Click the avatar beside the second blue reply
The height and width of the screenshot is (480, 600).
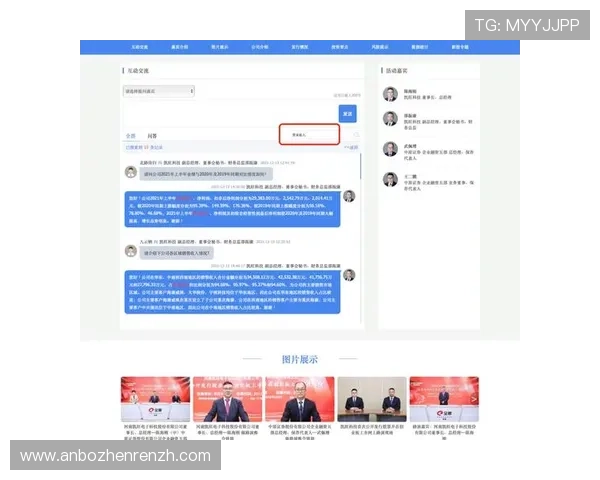(x=349, y=275)
